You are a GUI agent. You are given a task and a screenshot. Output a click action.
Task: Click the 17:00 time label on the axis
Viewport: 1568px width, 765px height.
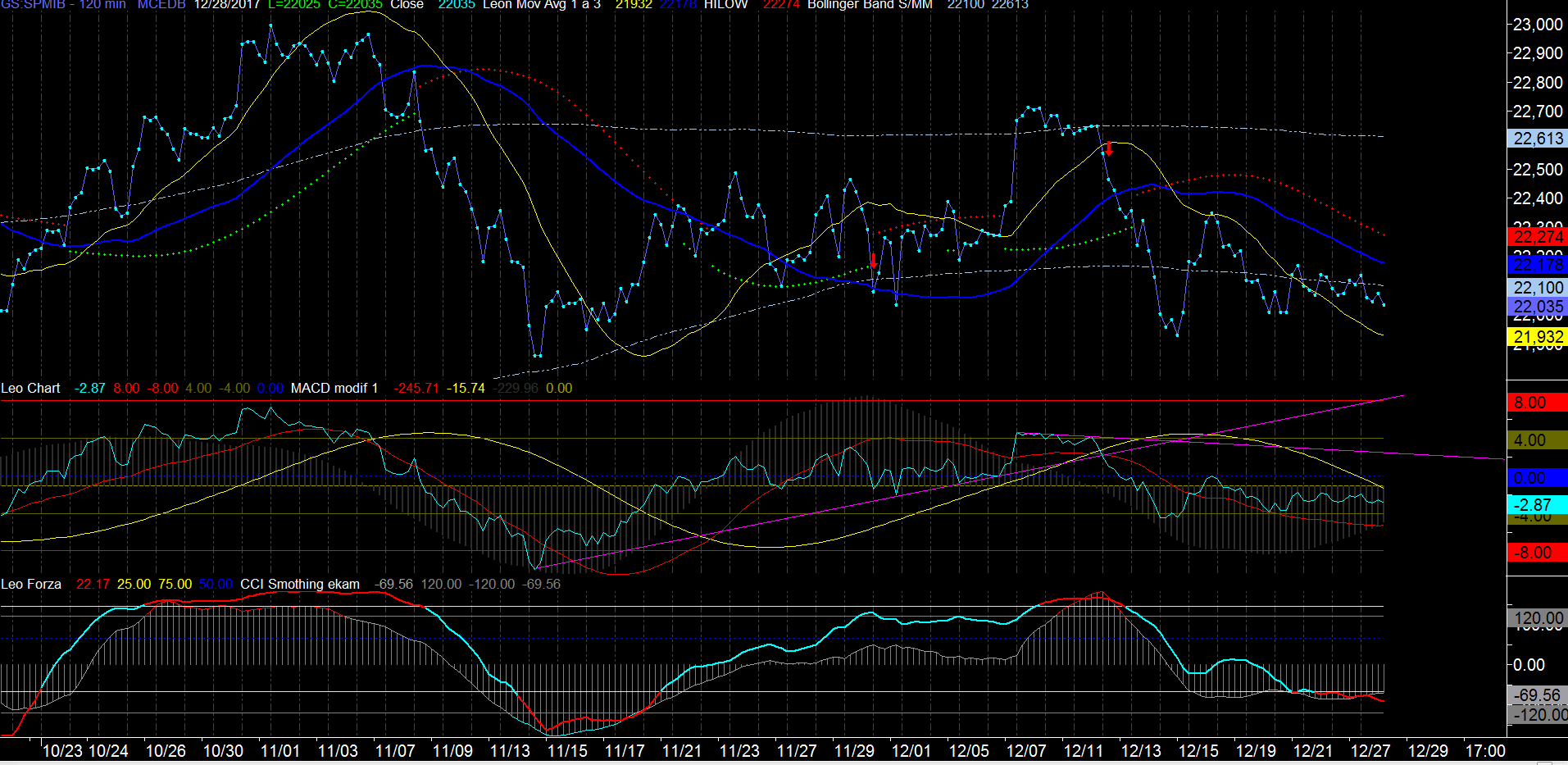[1485, 750]
